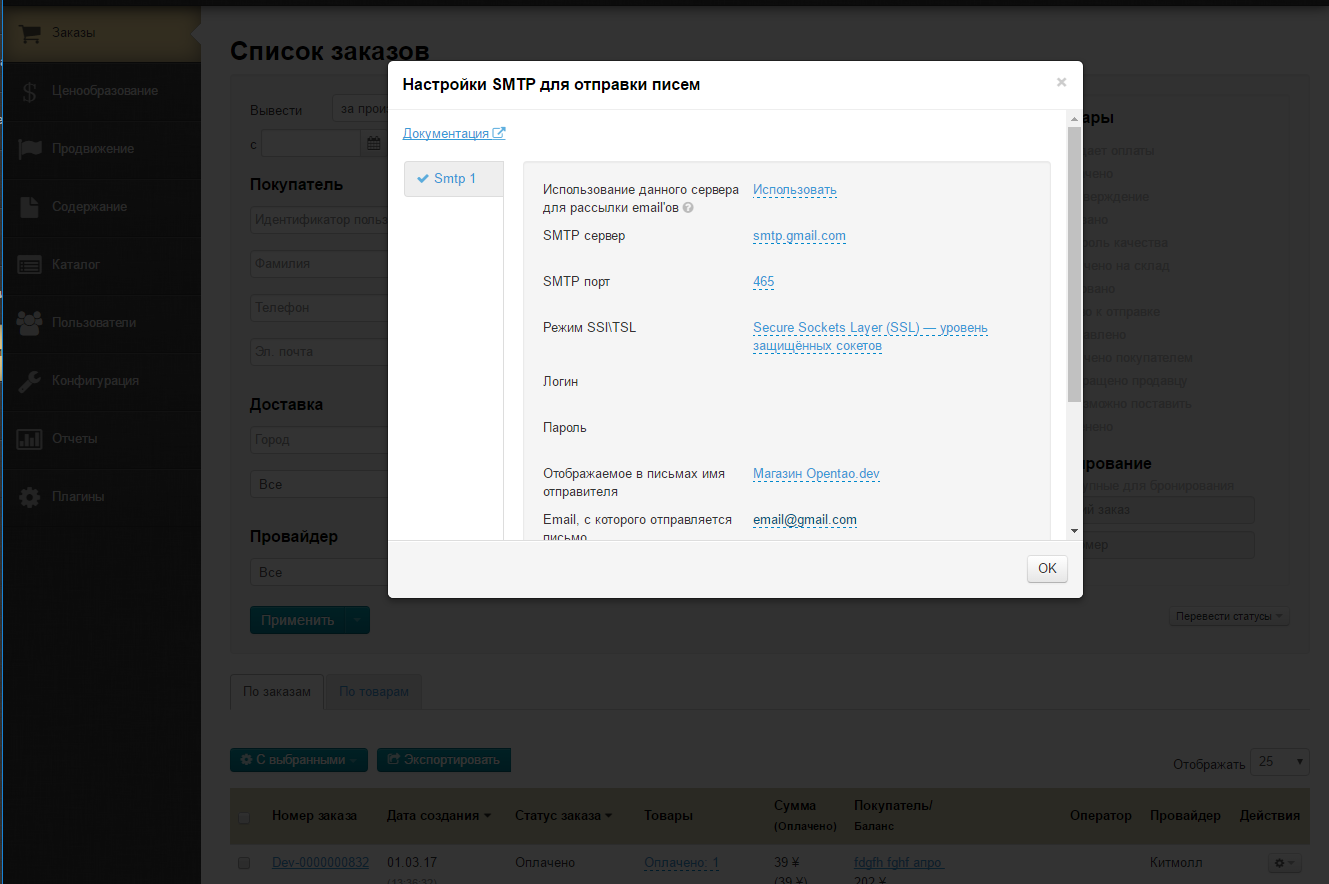The width and height of the screenshot is (1329, 884).
Task: Click Применить button
Action: click(298, 620)
